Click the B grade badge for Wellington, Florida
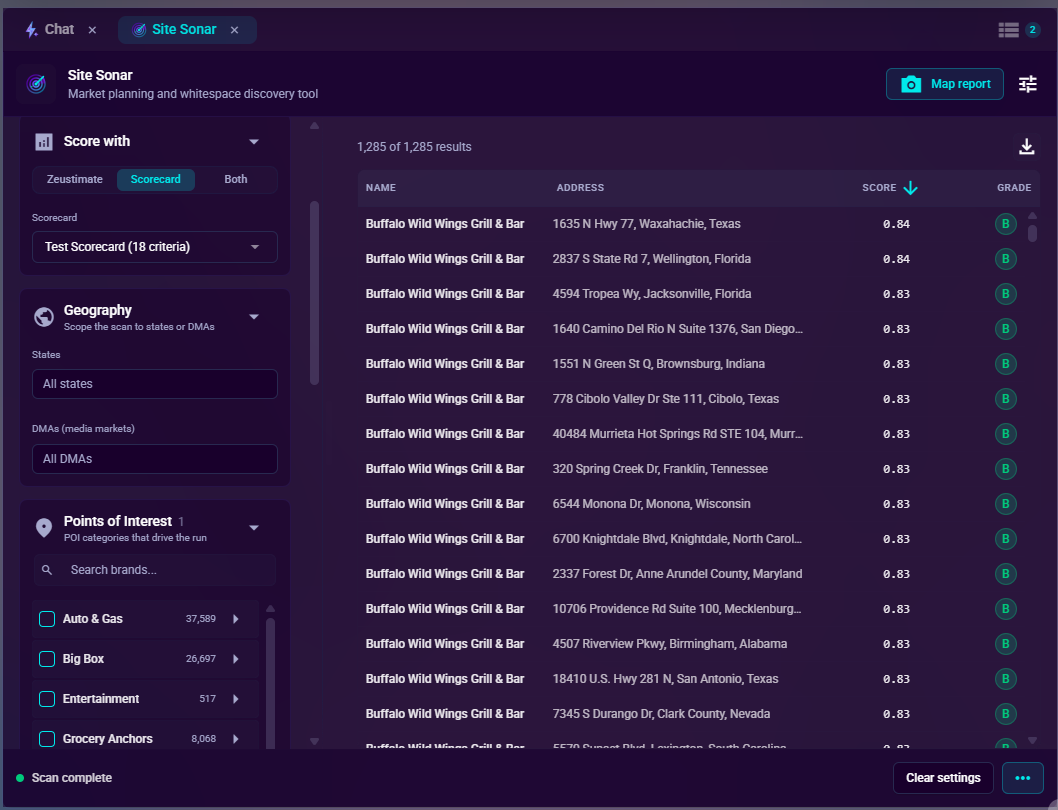Image resolution: width=1058 pixels, height=810 pixels. coord(1005,259)
